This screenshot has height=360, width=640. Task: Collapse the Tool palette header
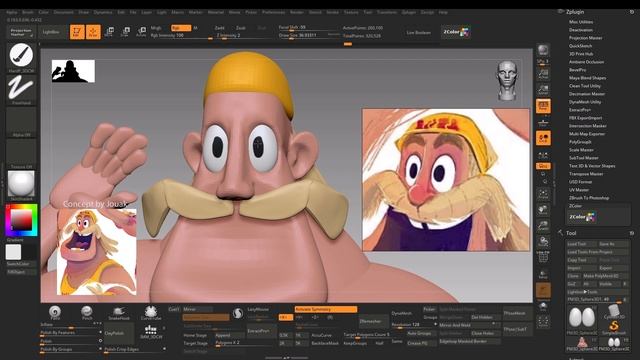[x=571, y=233]
